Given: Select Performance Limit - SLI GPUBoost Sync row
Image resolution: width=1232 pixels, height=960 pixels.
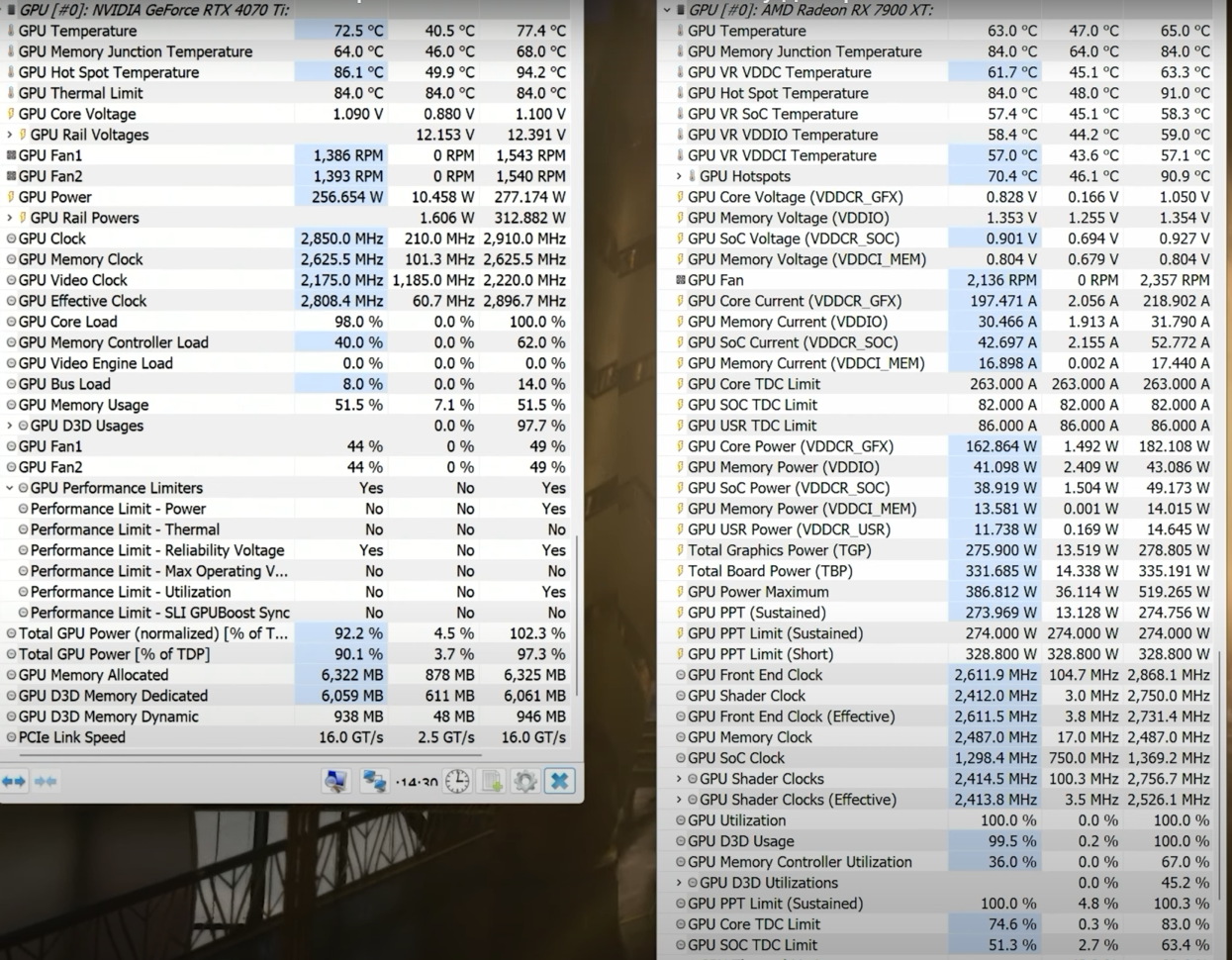Looking at the screenshot, I should pos(287,613).
